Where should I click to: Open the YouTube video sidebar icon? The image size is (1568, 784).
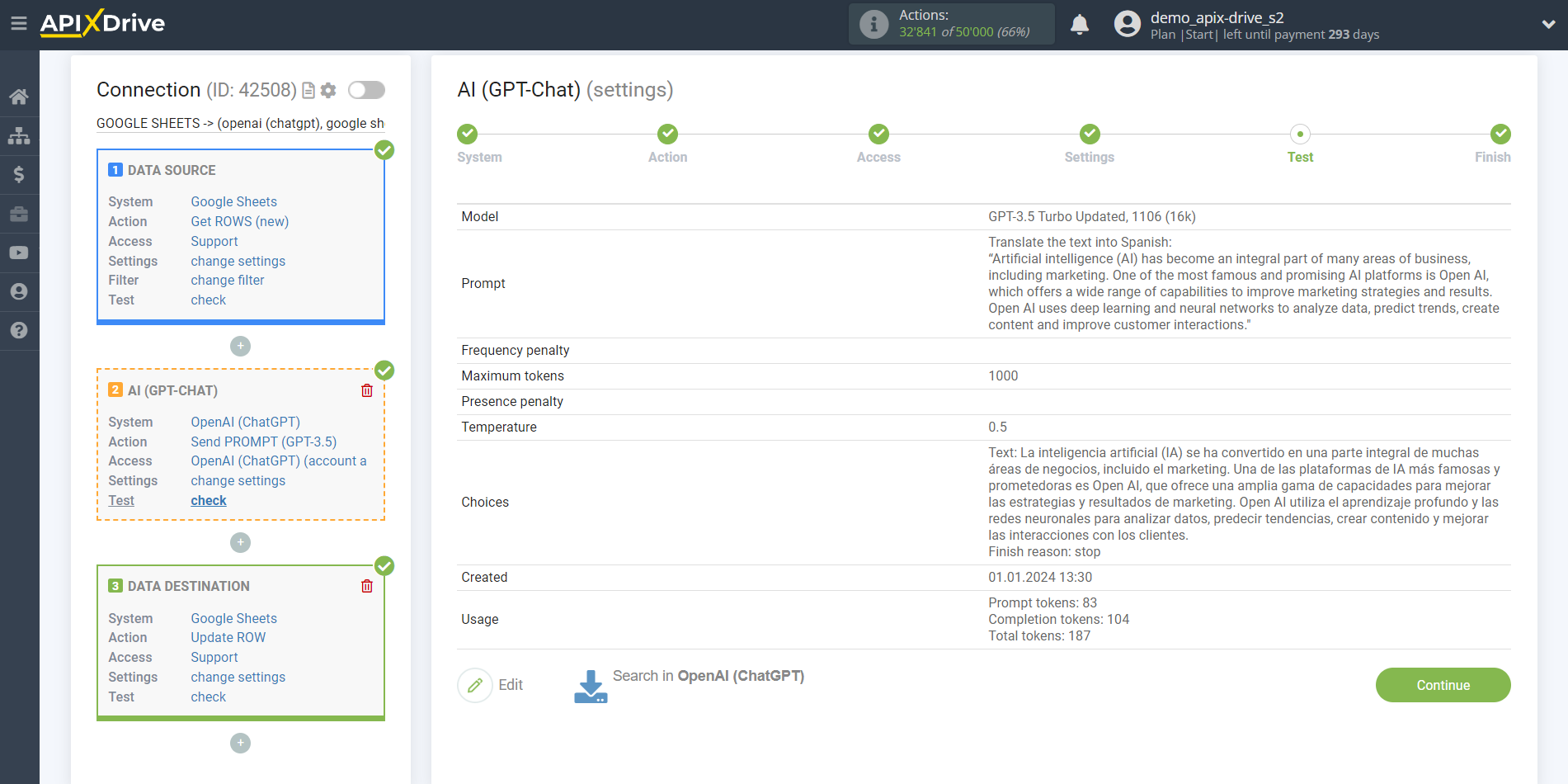click(19, 253)
